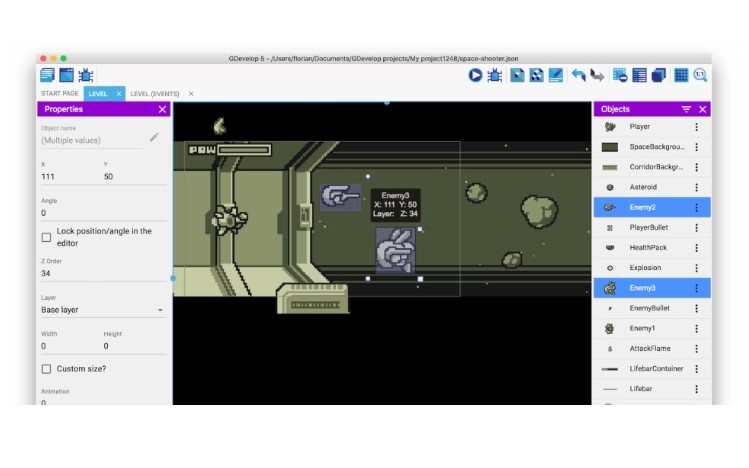
Task: Undo the last change
Action: pyautogui.click(x=578, y=75)
